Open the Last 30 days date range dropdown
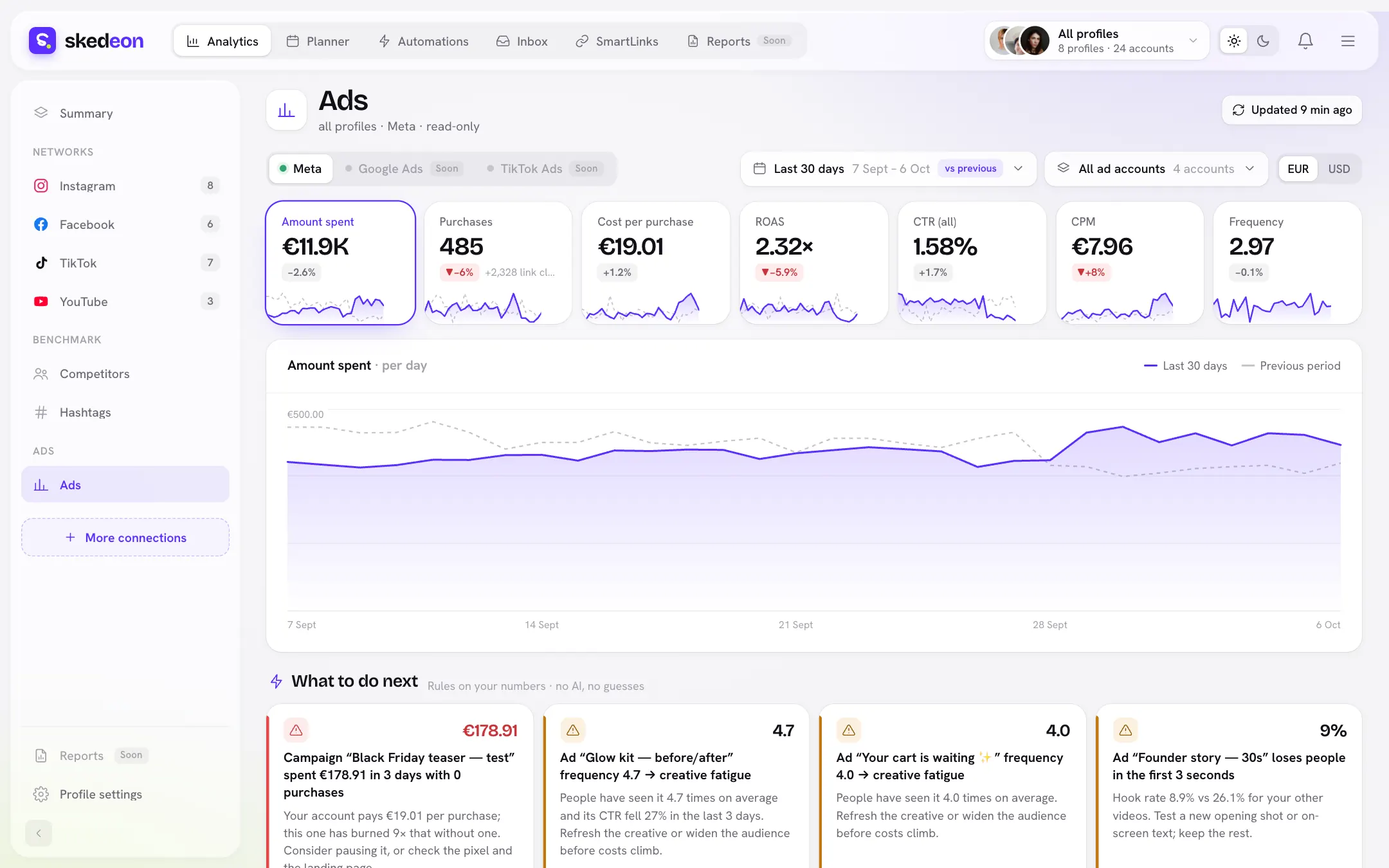 [x=888, y=168]
